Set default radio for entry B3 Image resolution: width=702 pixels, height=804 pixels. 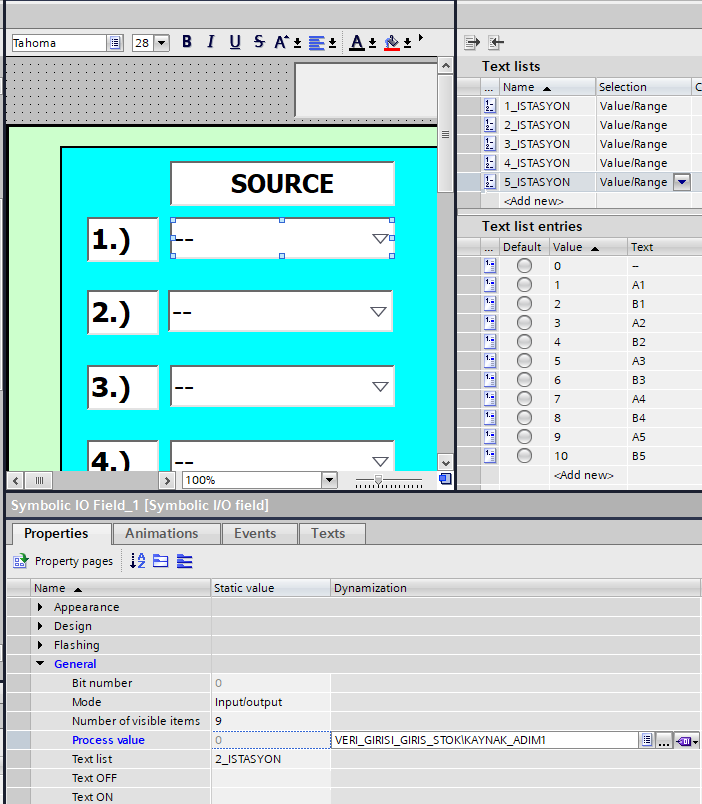click(524, 379)
